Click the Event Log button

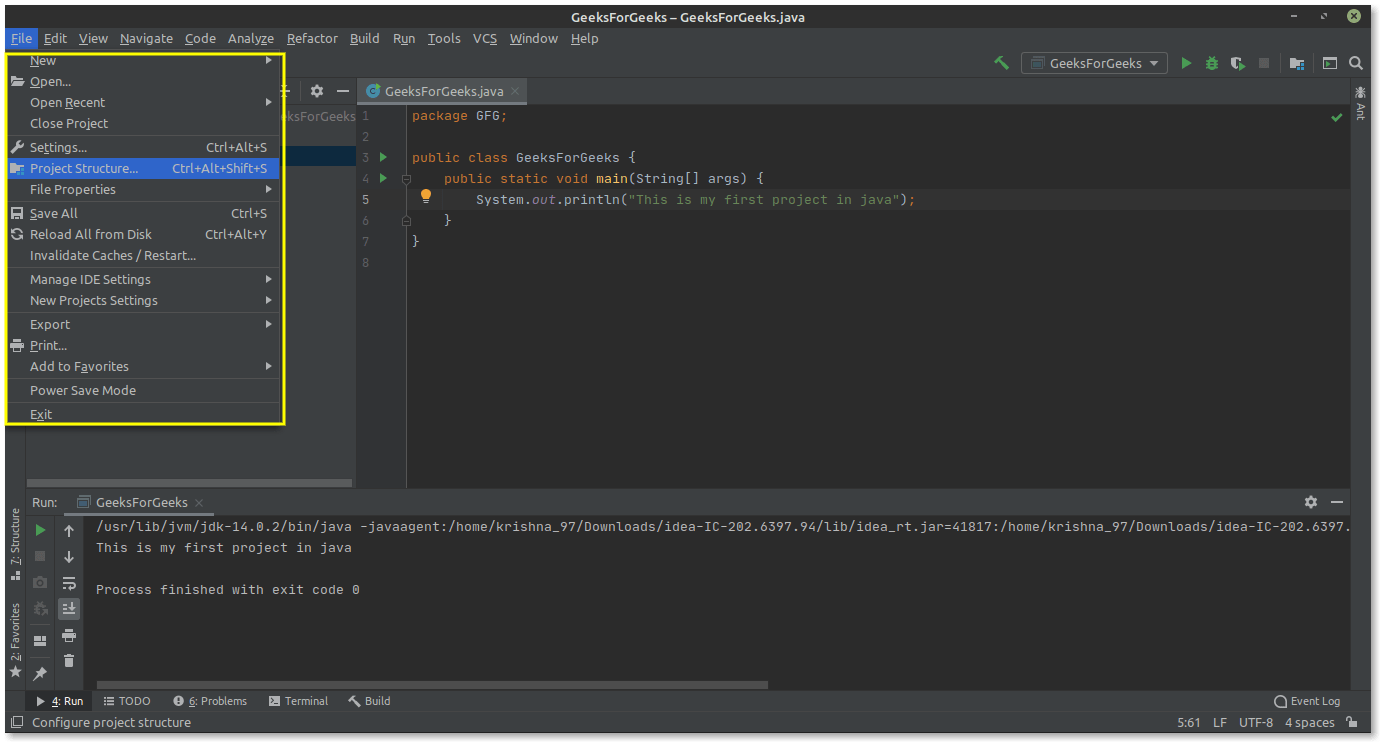click(x=1307, y=701)
